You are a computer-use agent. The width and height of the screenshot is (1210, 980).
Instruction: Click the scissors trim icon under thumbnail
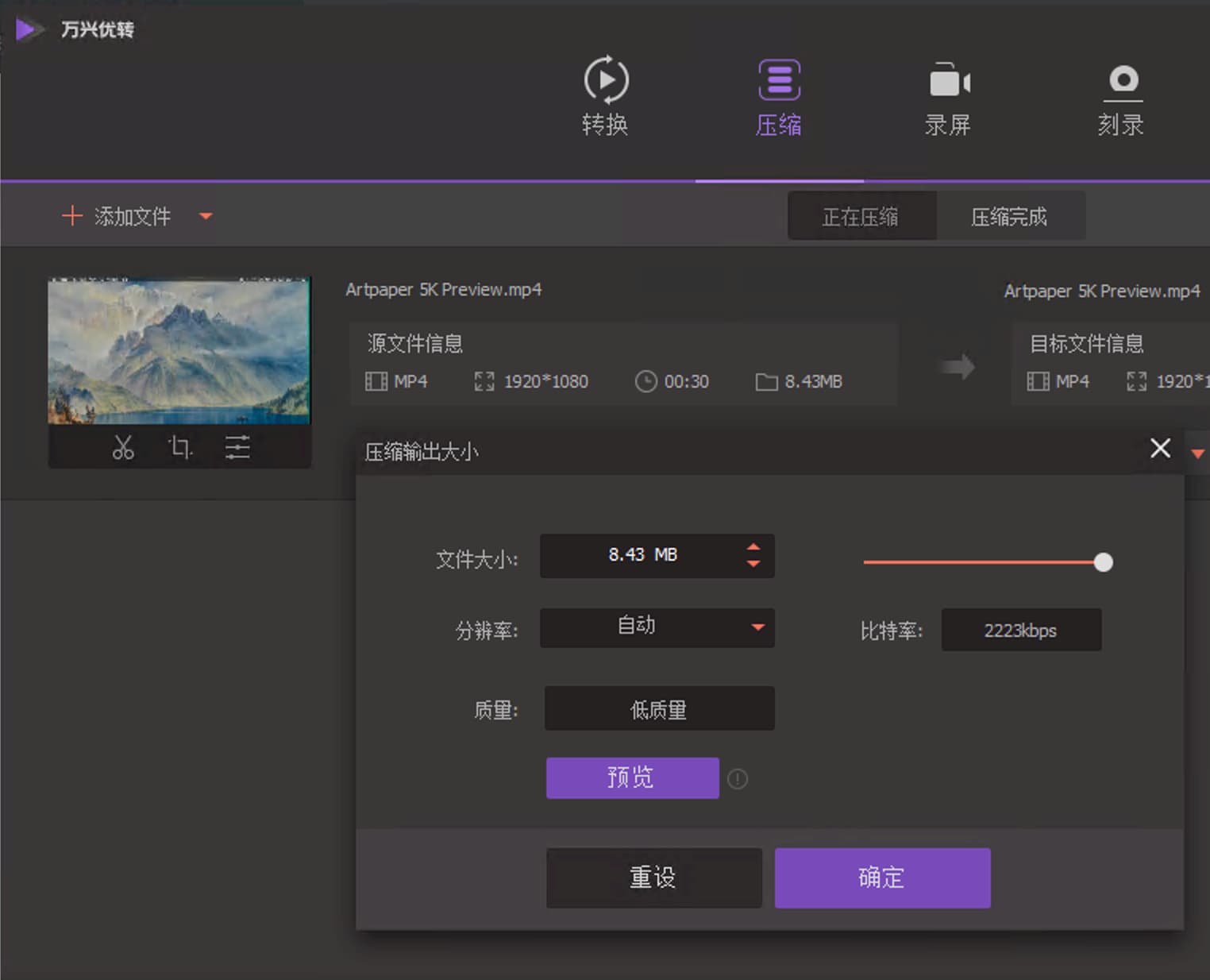point(123,447)
